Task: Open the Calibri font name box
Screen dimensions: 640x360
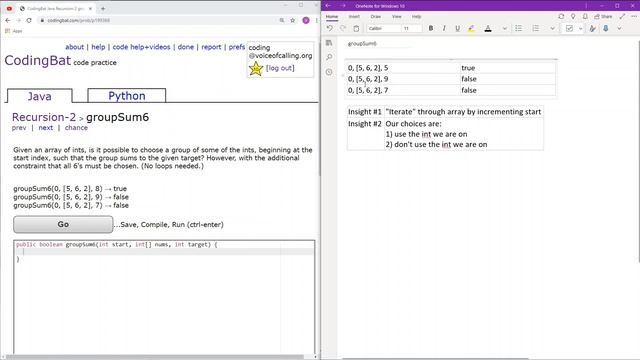Action: [x=384, y=29]
